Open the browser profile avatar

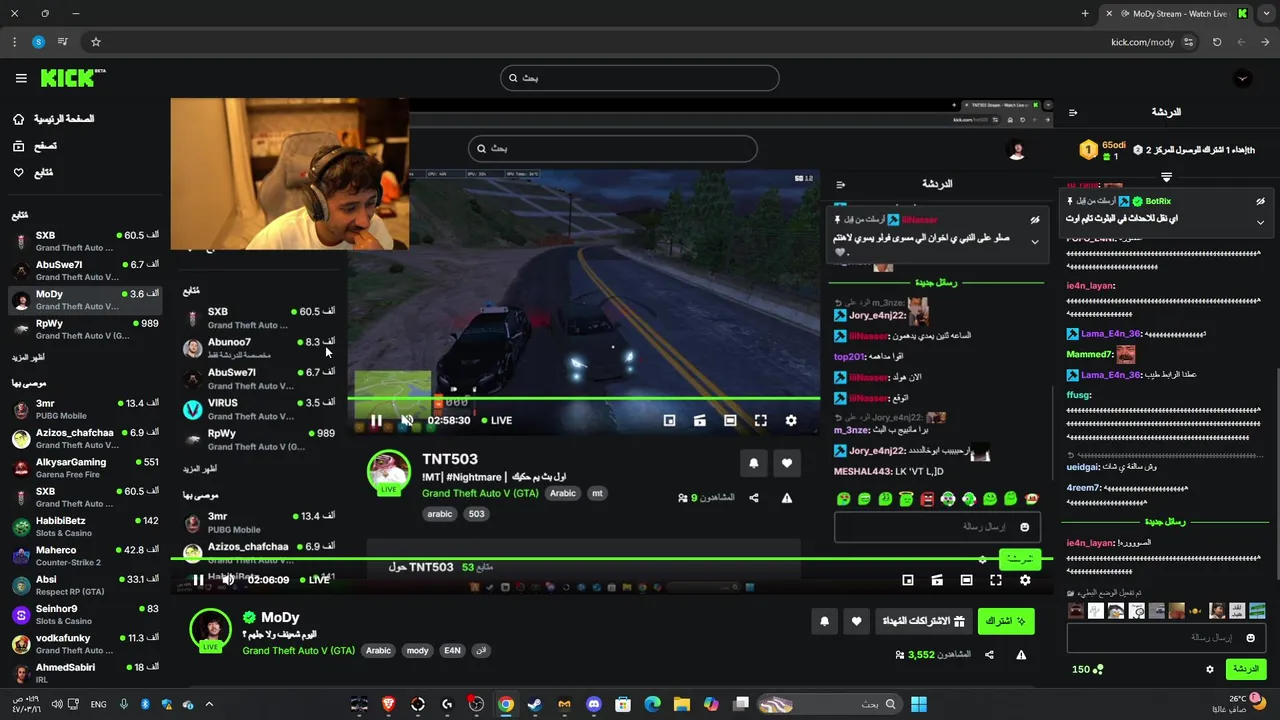coord(38,42)
